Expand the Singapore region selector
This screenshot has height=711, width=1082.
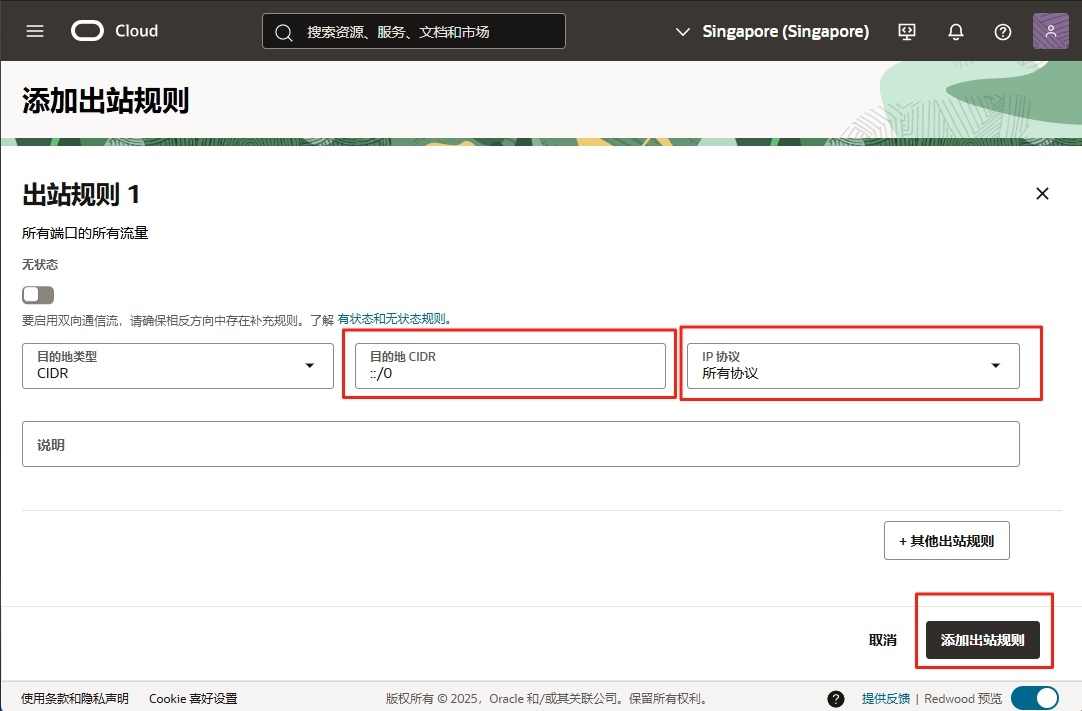[x=772, y=32]
